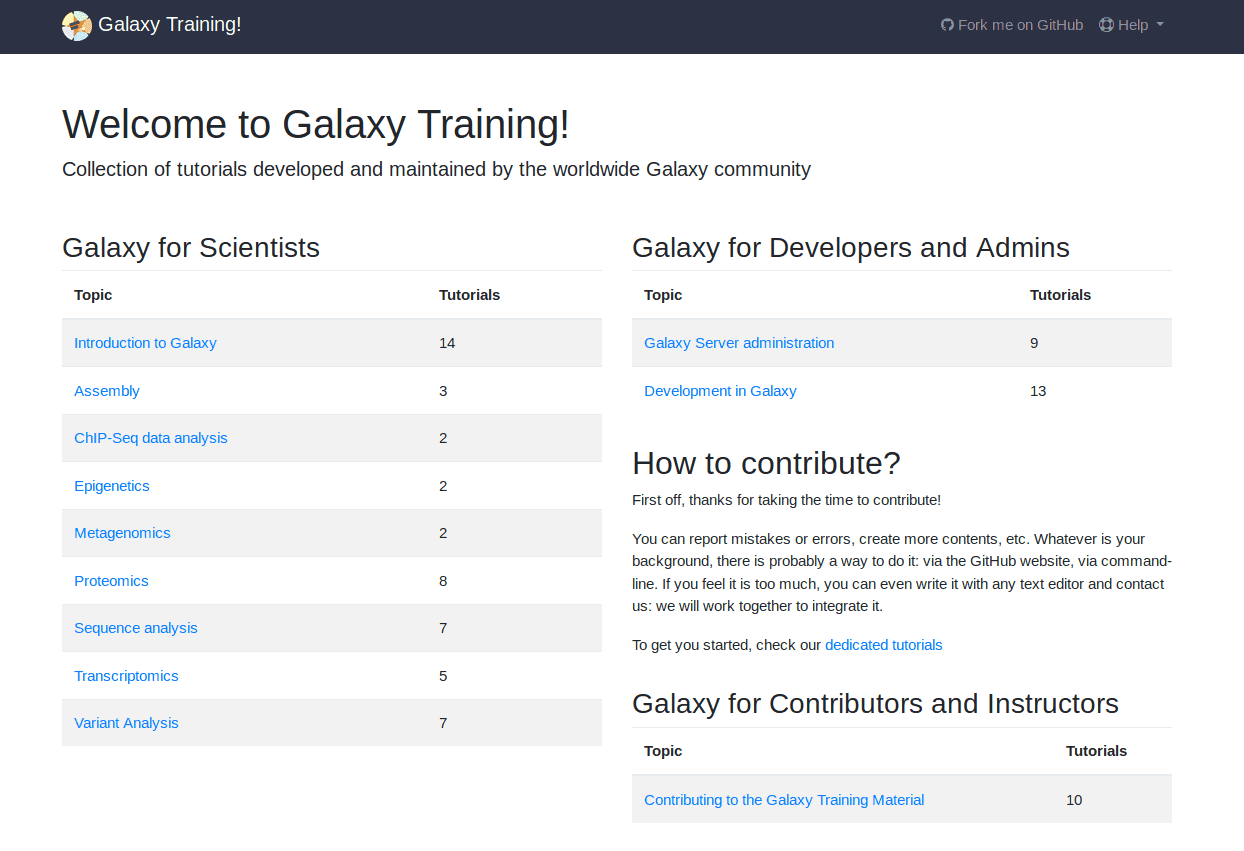Open 'Galaxy Server administration' tutorials
The image size is (1244, 851).
tap(739, 342)
